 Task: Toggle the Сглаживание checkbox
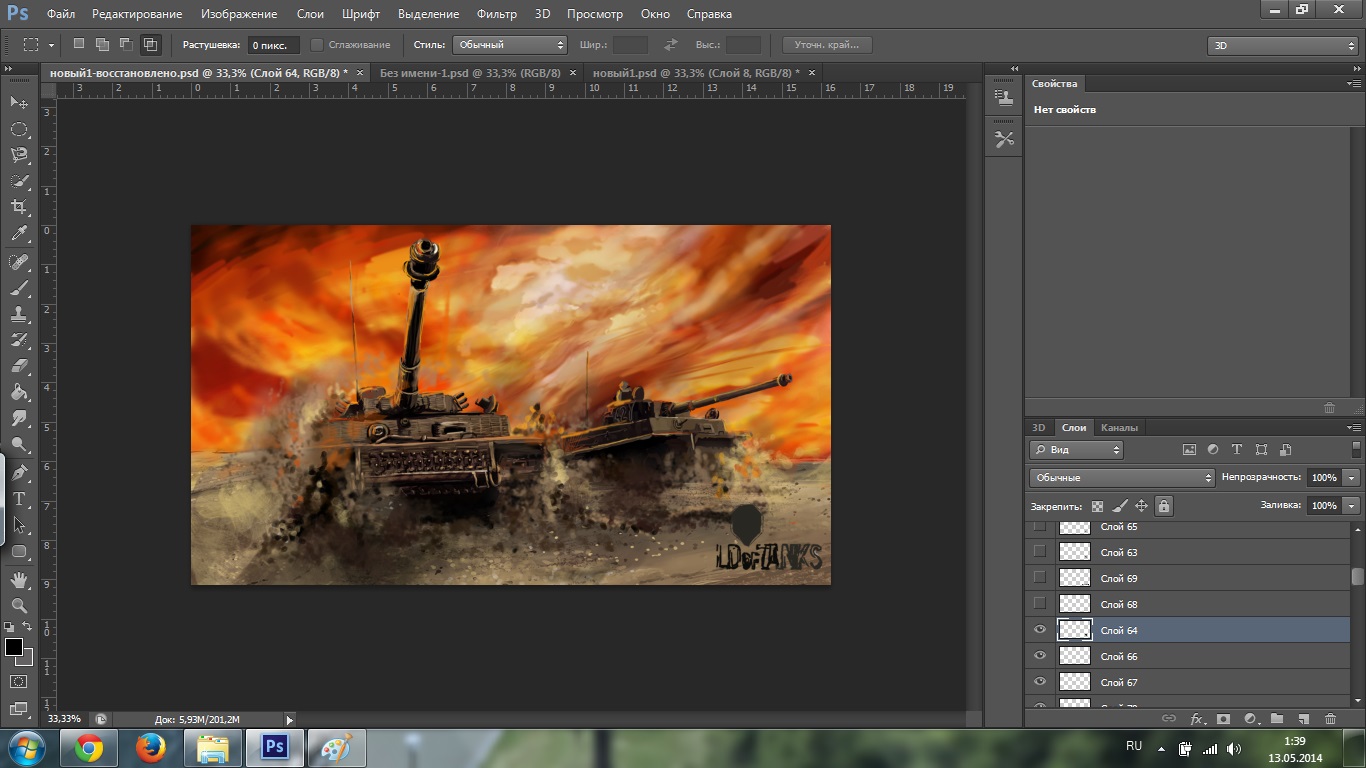point(317,45)
